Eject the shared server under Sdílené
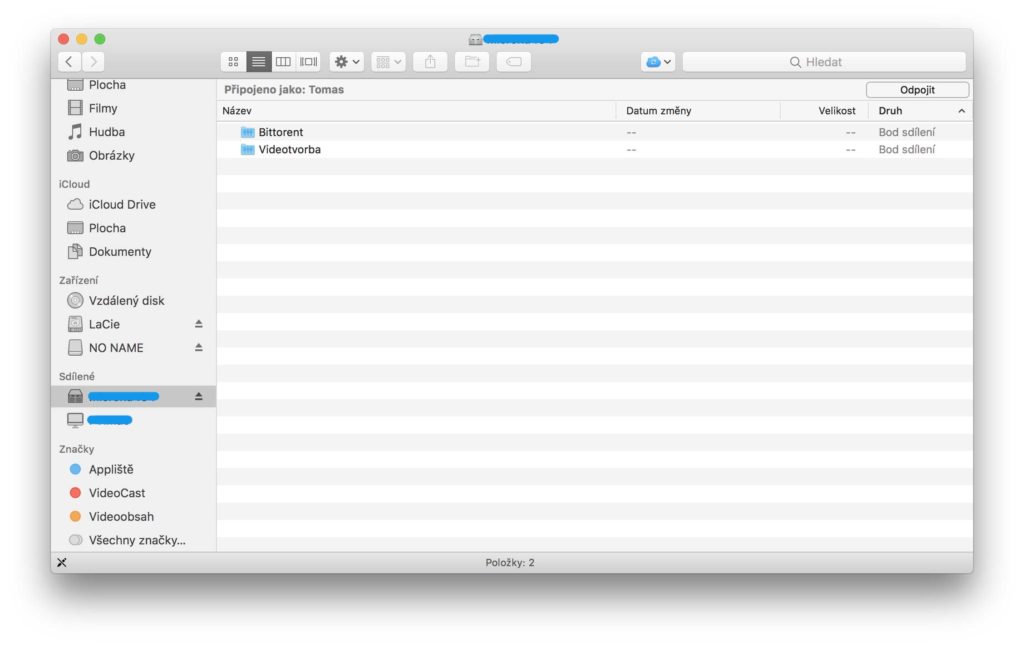Screen dimensions: 1024x646 (196, 395)
